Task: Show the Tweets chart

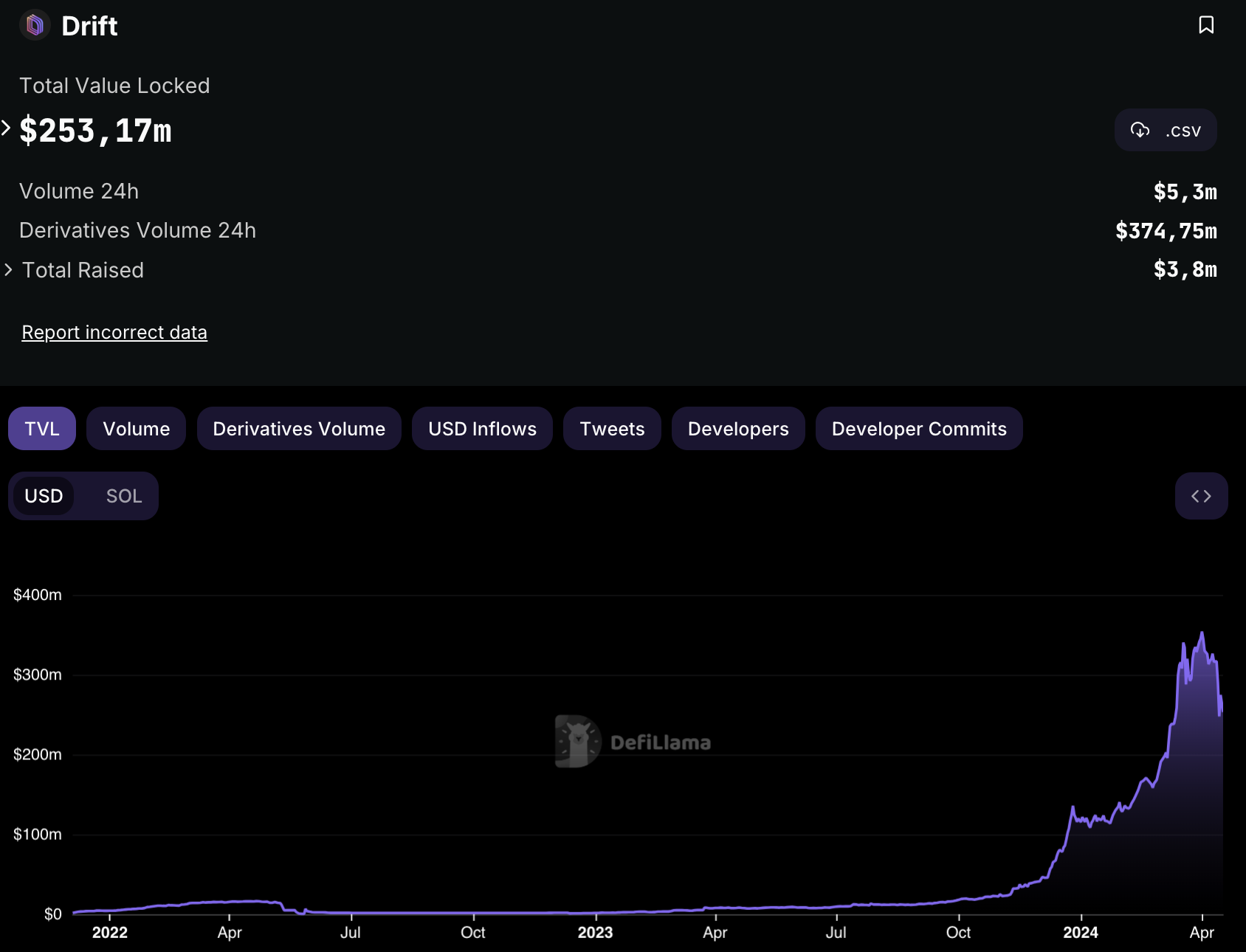Action: click(612, 429)
